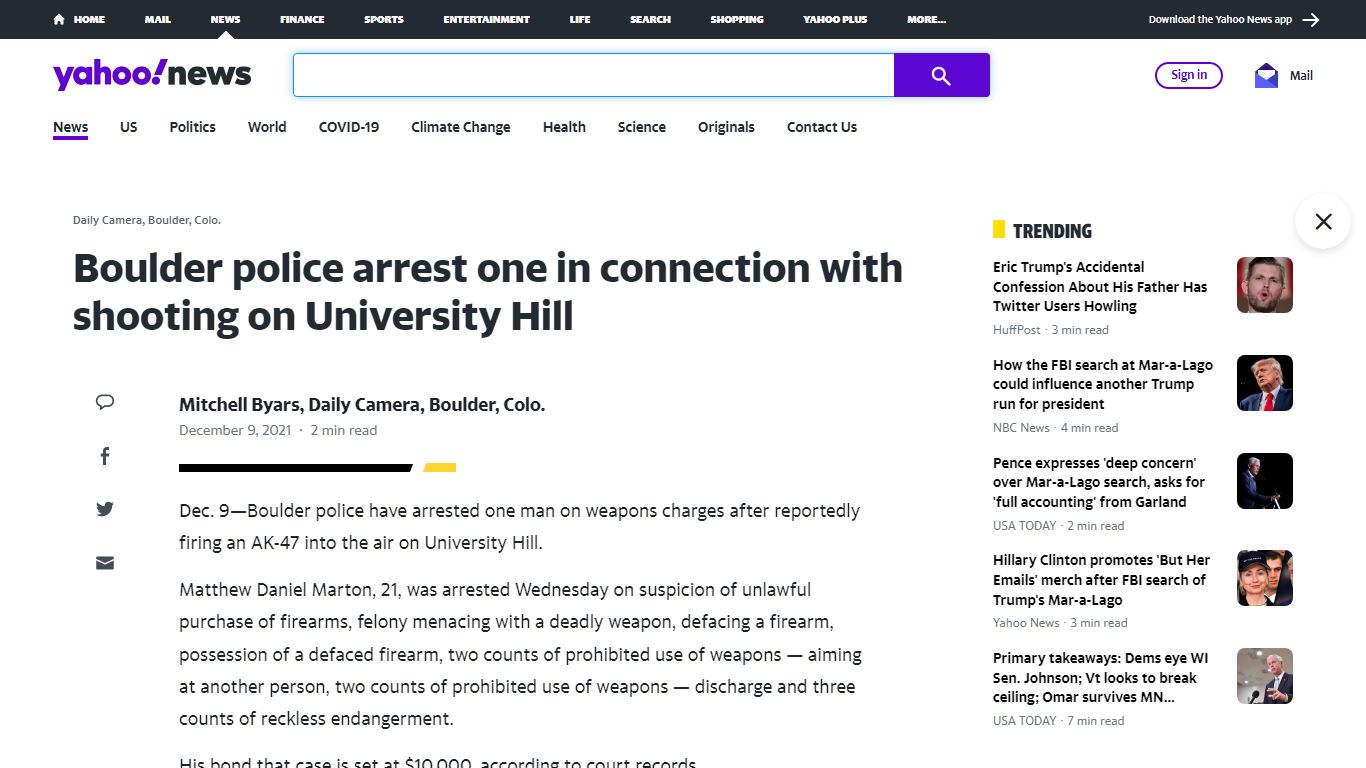Select the COVID-19 section tab
Viewport: 1366px width, 768px height.
click(x=349, y=127)
